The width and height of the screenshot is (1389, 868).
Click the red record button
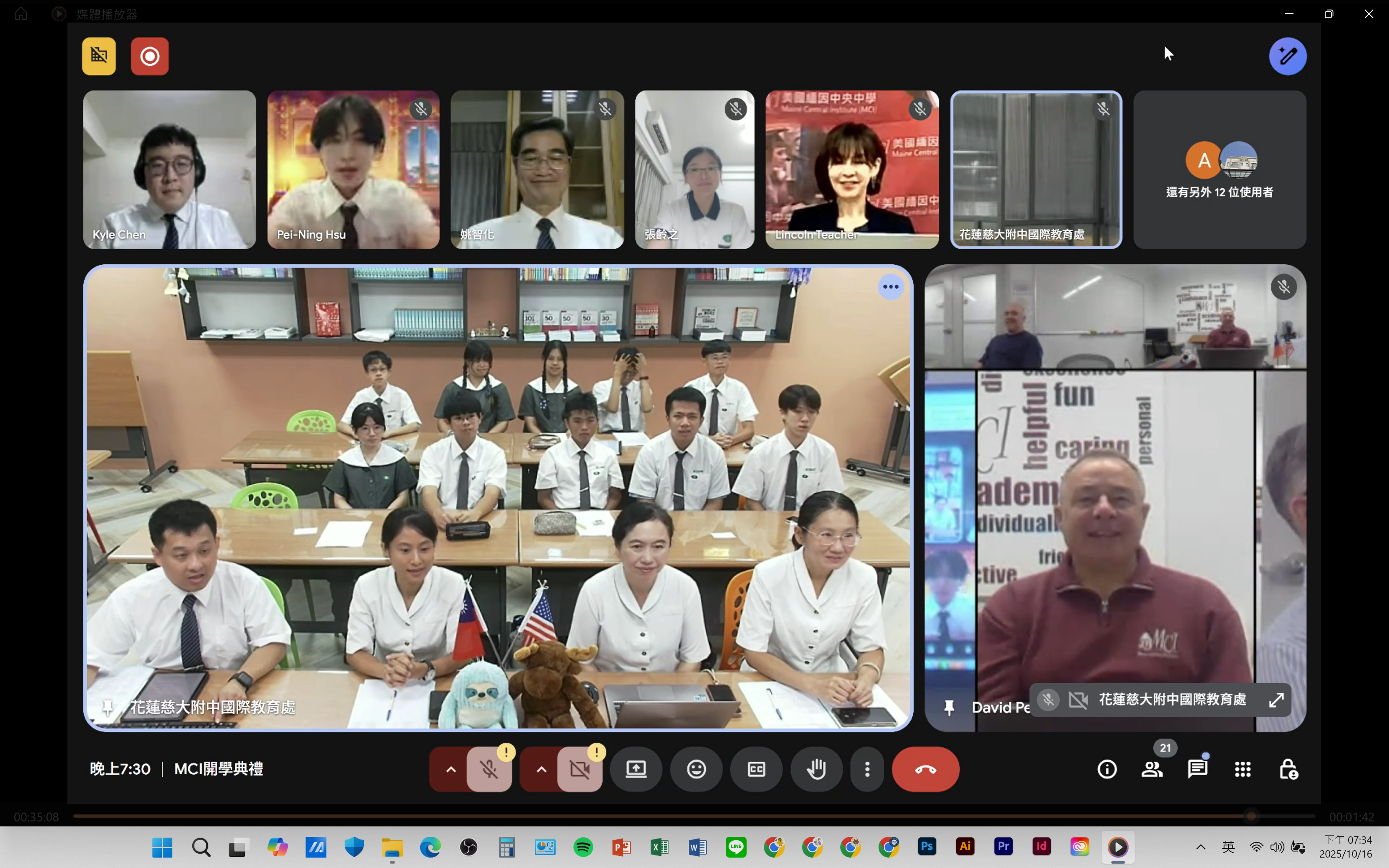[x=149, y=56]
